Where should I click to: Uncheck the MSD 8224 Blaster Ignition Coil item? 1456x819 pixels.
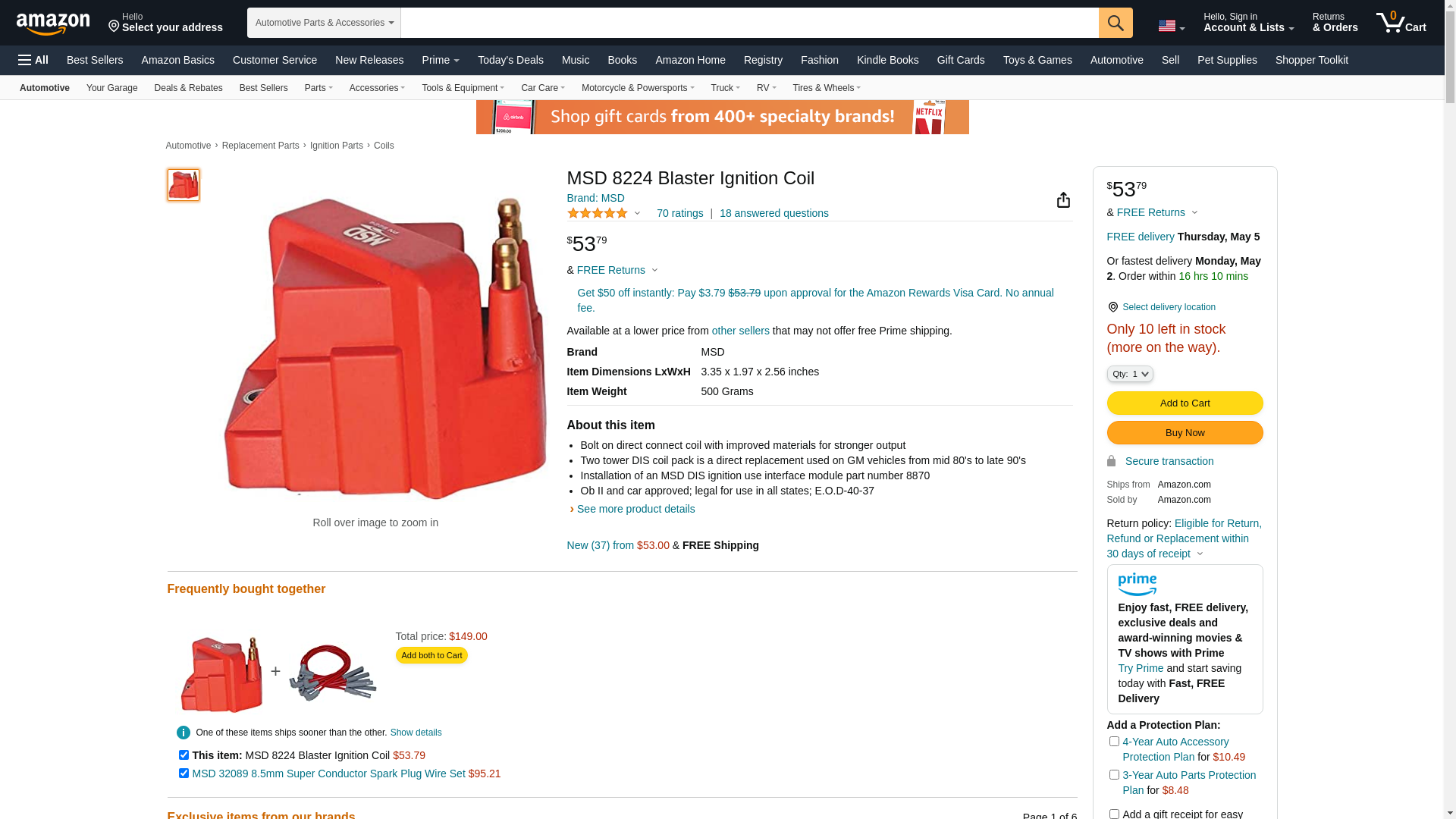184,755
